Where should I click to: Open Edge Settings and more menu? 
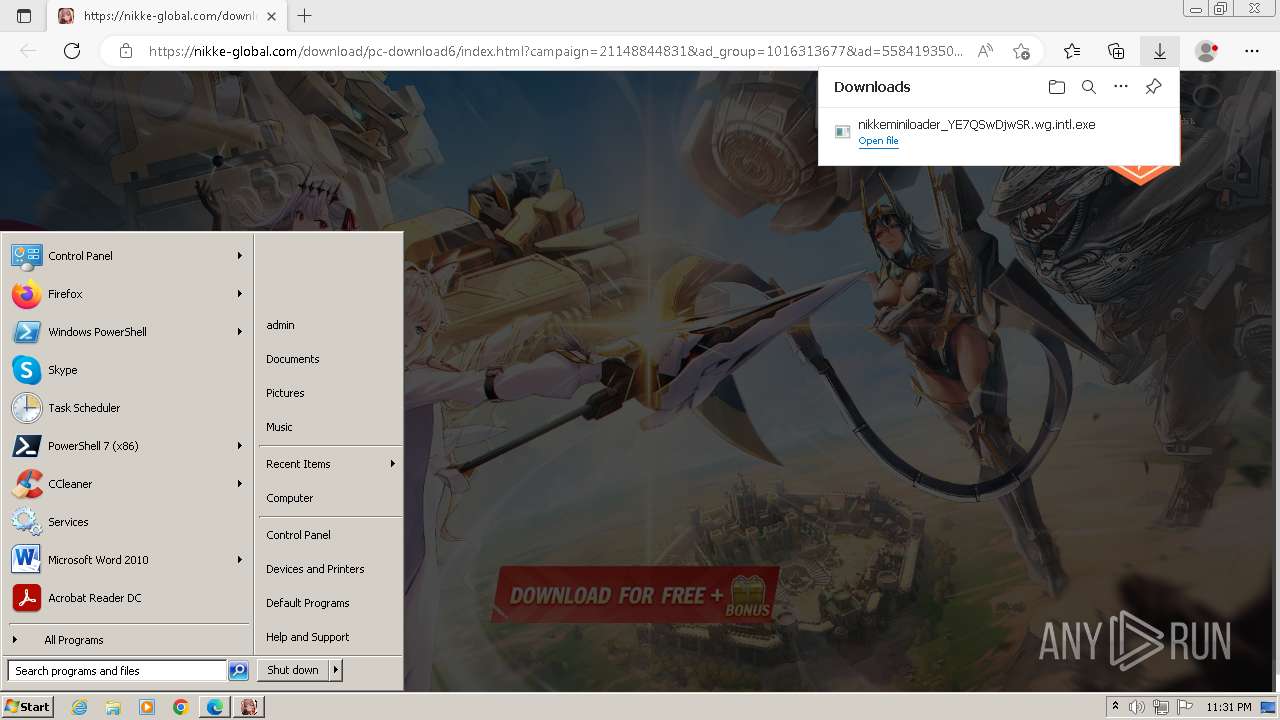[1252, 51]
